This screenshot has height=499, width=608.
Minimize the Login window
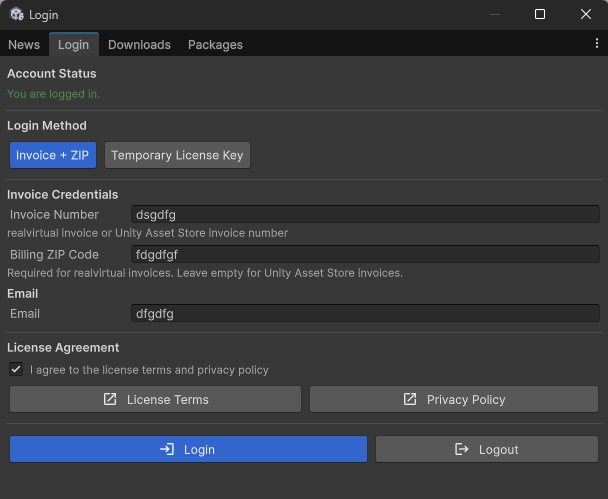(494, 14)
